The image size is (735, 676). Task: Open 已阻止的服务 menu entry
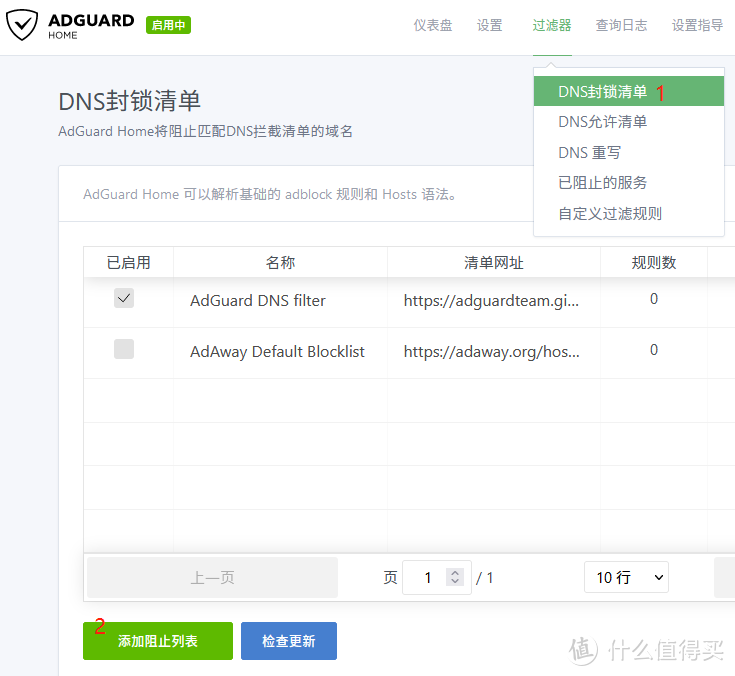[x=629, y=183]
